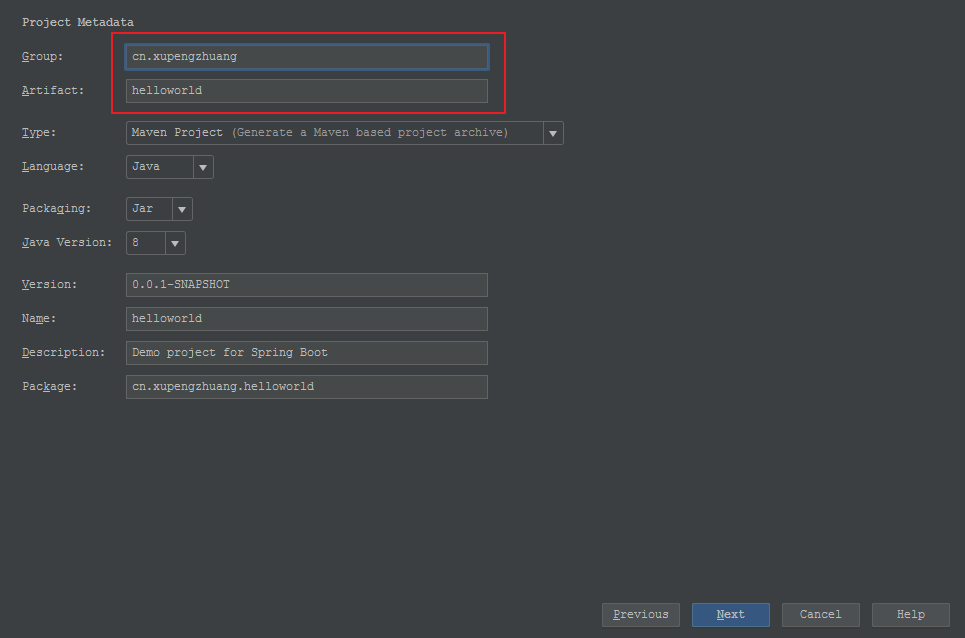Click the Name input field

click(306, 319)
